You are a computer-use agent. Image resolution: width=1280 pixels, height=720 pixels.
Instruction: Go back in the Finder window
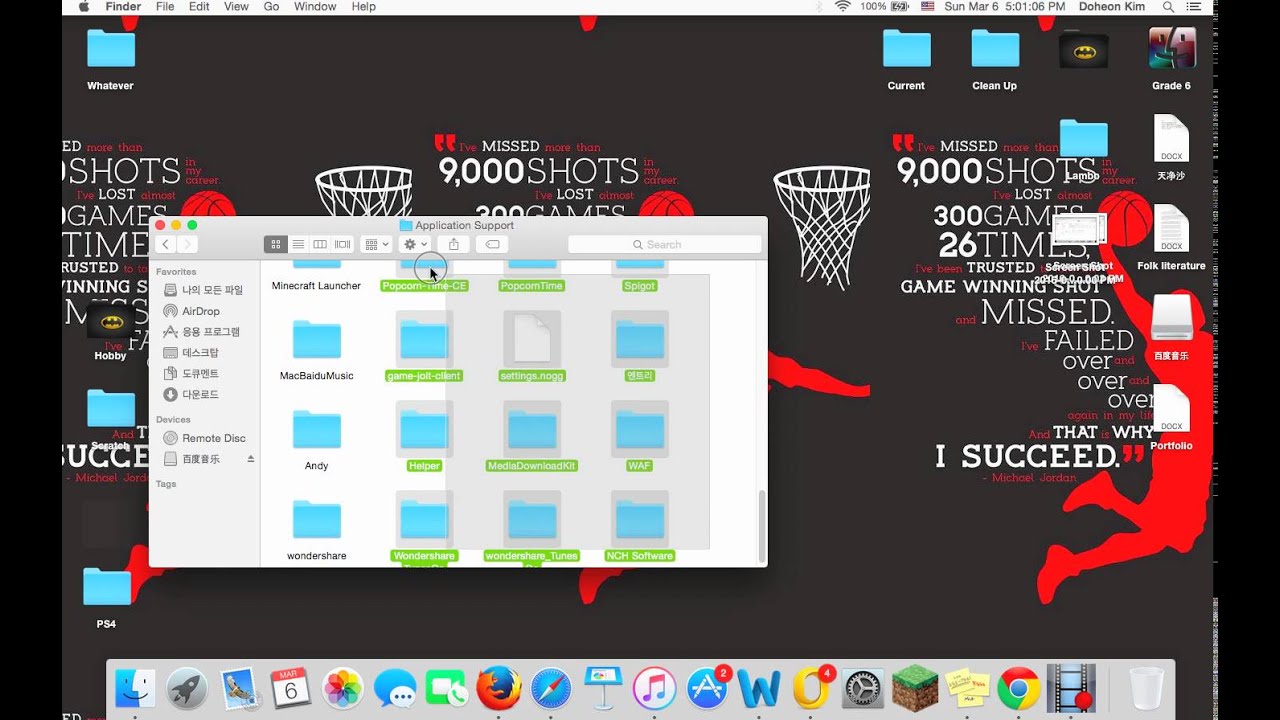[165, 244]
